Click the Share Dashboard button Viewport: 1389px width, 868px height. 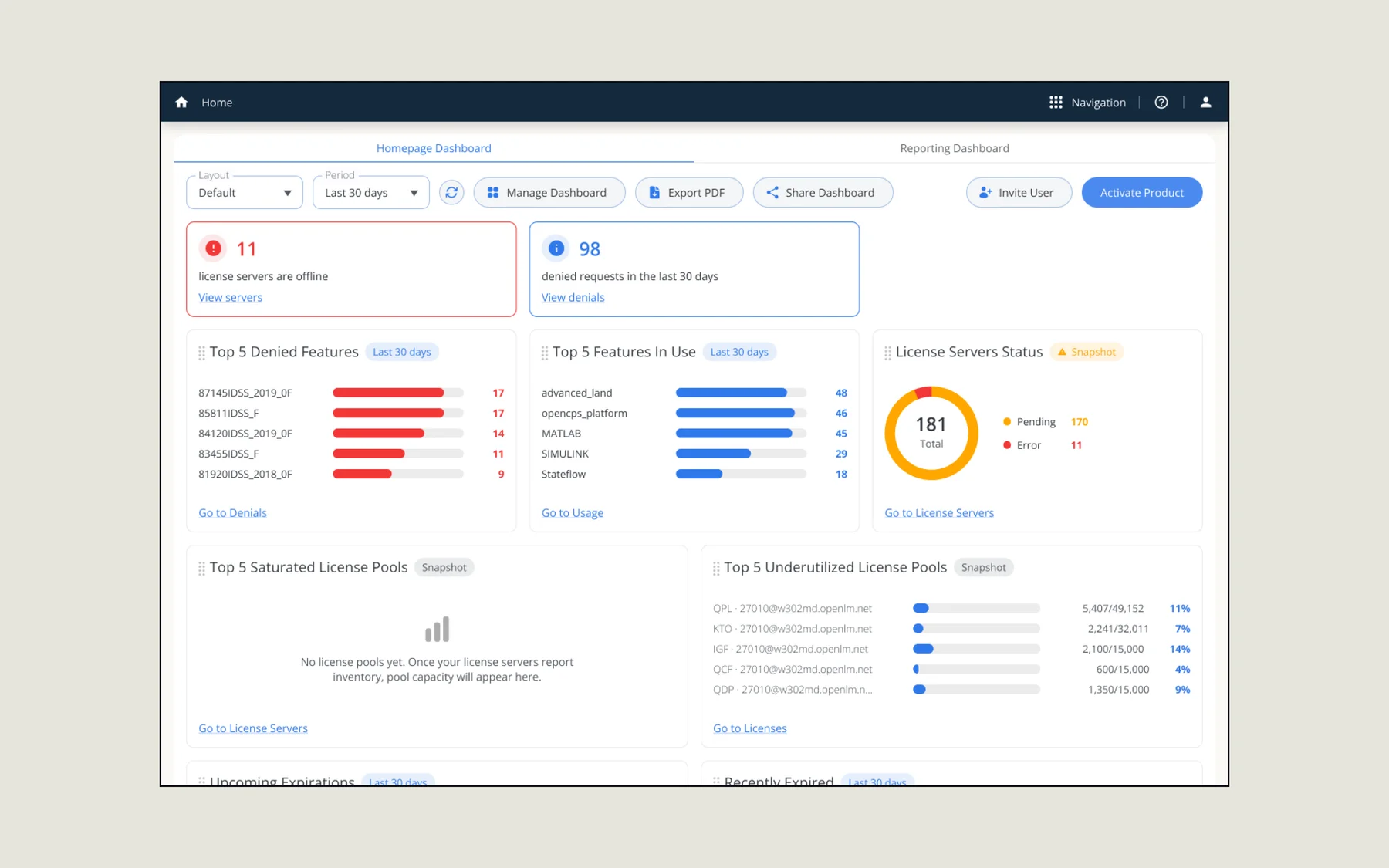click(823, 192)
